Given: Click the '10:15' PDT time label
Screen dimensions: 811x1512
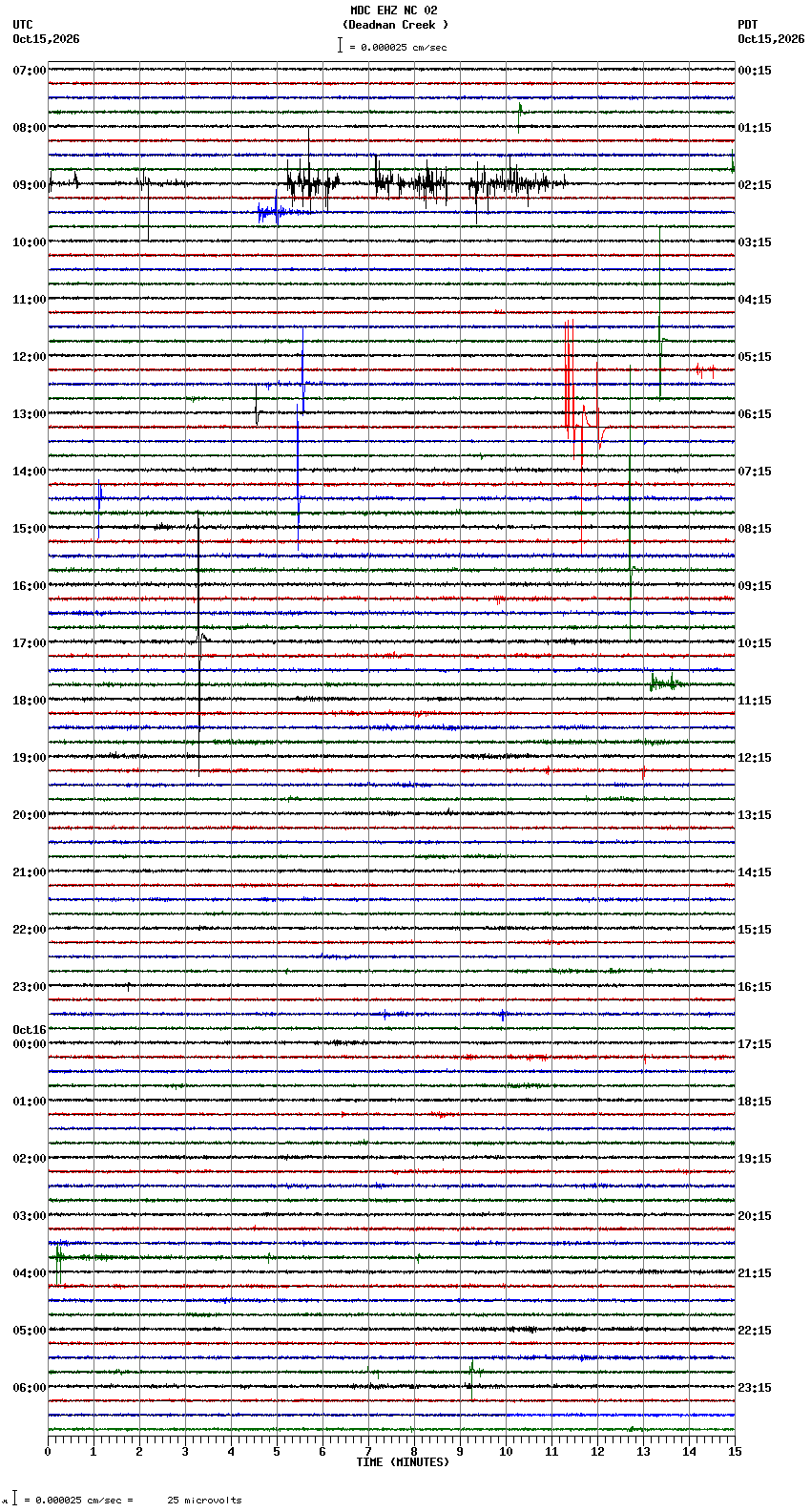Looking at the screenshot, I should tap(755, 643).
